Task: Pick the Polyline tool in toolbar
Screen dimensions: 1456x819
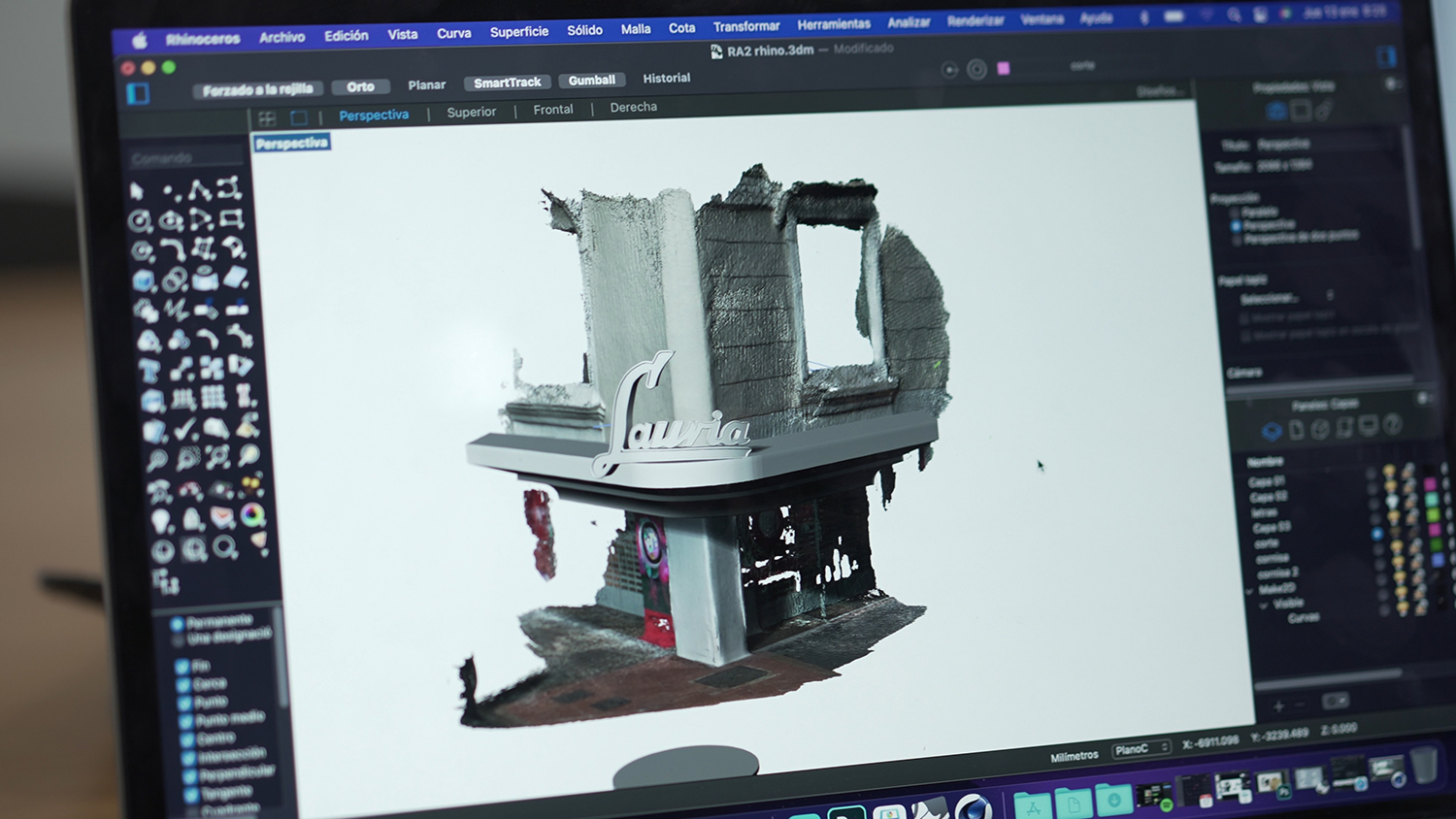Action: 200,190
